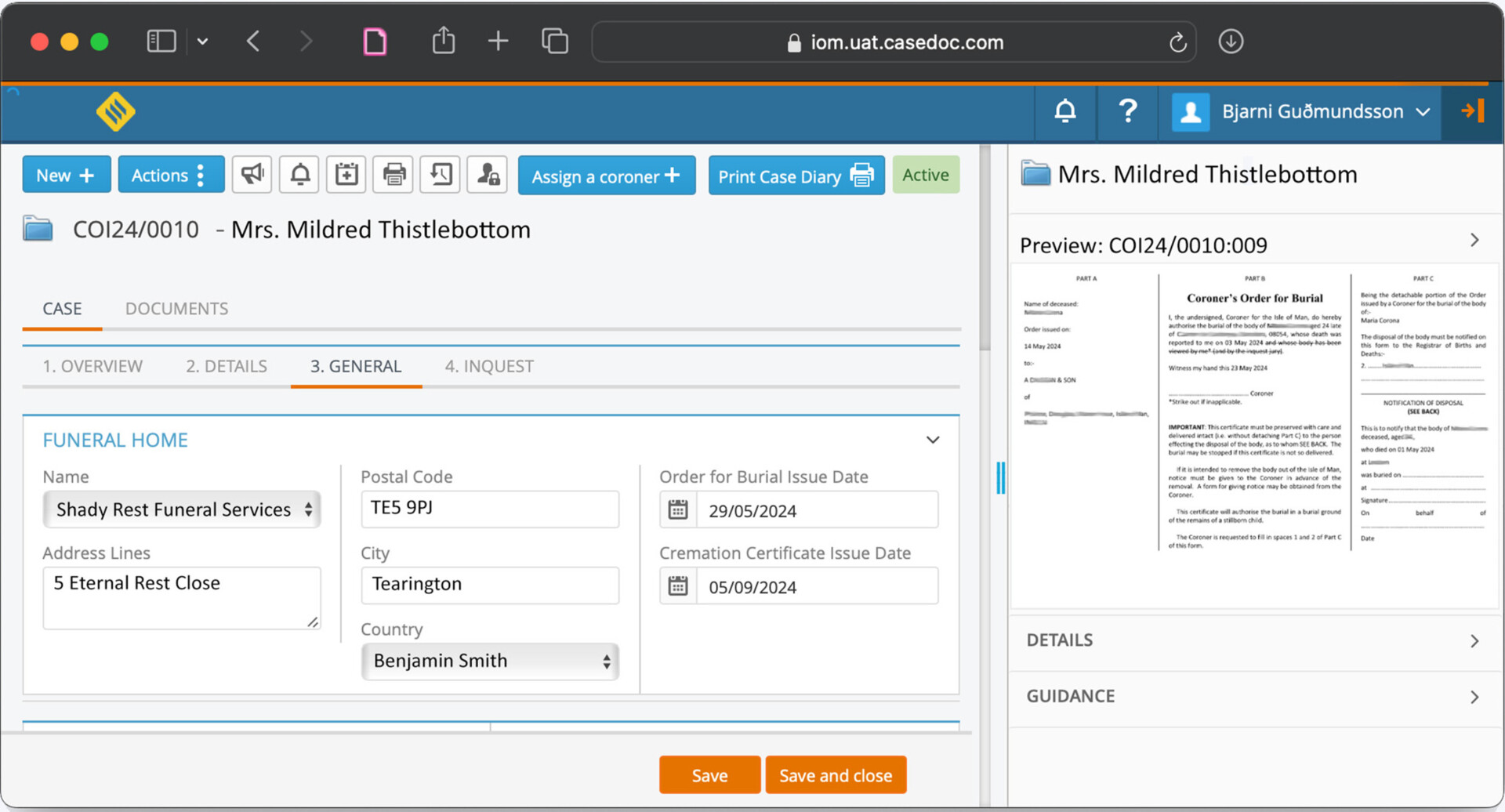Click the yellow CaseDoc logo
This screenshot has height=812, width=1505.
click(114, 111)
